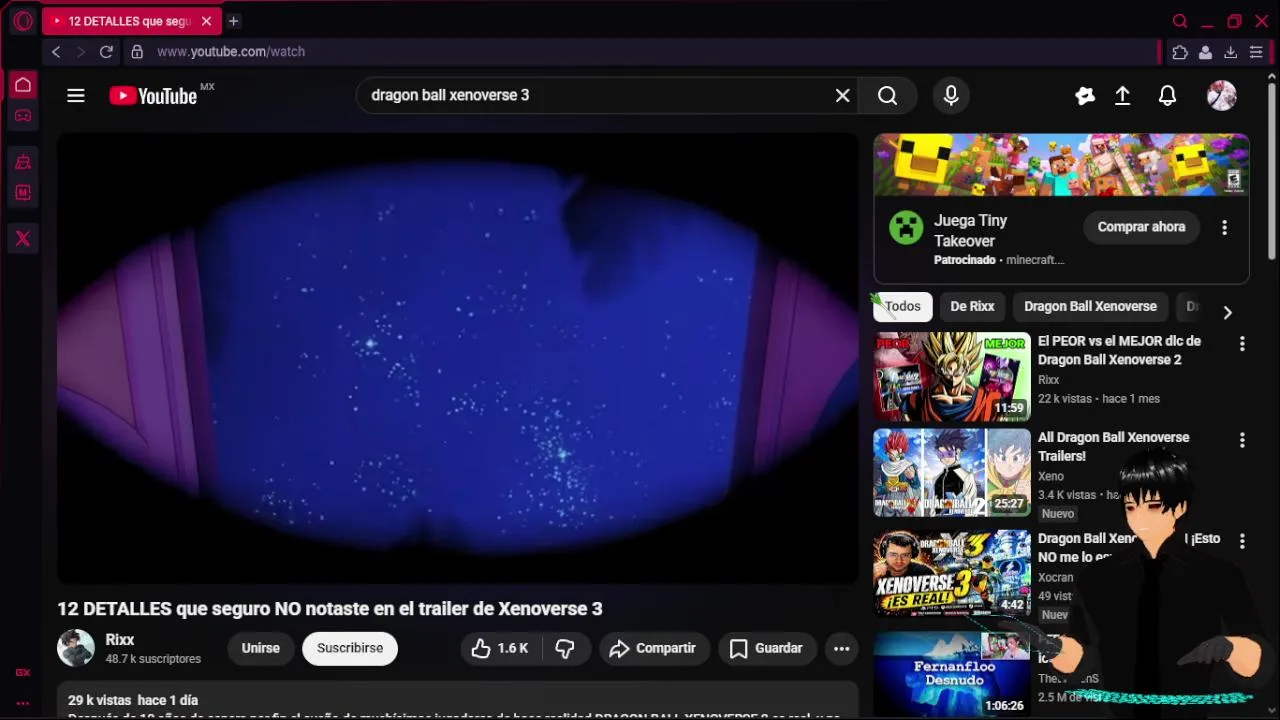1280x720 pixels.
Task: Open the robot-shaped sidebar icon
Action: [x=23, y=162]
